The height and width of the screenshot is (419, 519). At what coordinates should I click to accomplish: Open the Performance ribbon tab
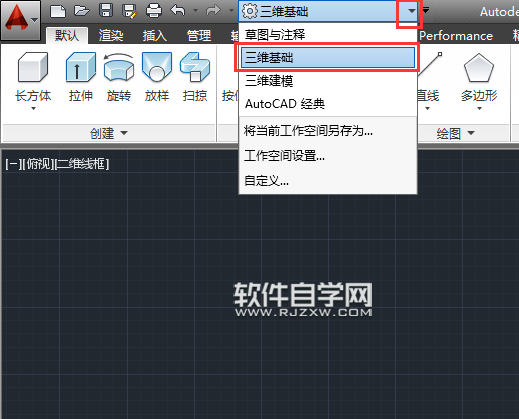pyautogui.click(x=456, y=36)
